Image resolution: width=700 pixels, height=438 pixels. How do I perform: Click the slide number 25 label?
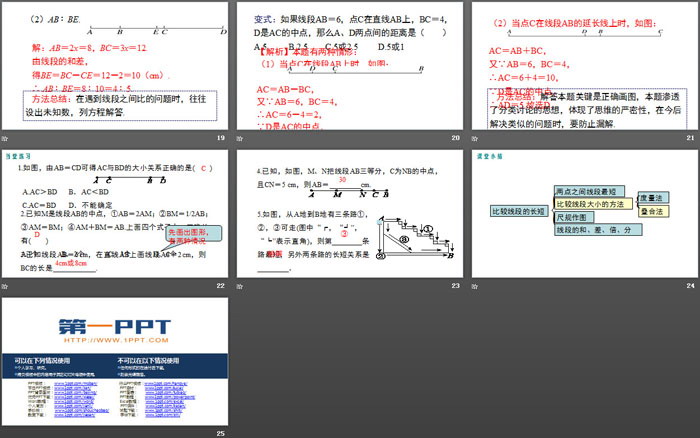pos(221,432)
